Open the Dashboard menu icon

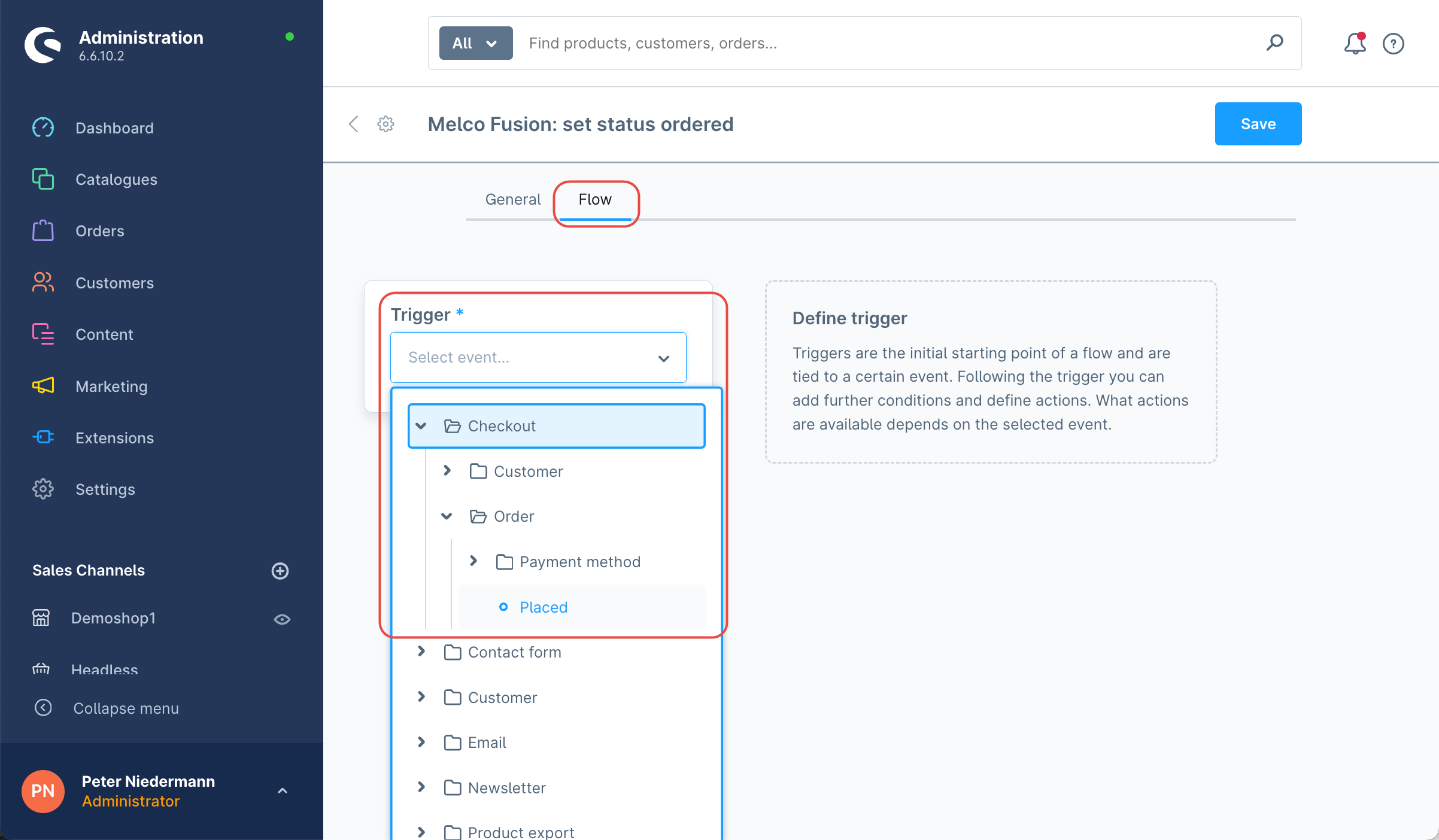(x=43, y=127)
